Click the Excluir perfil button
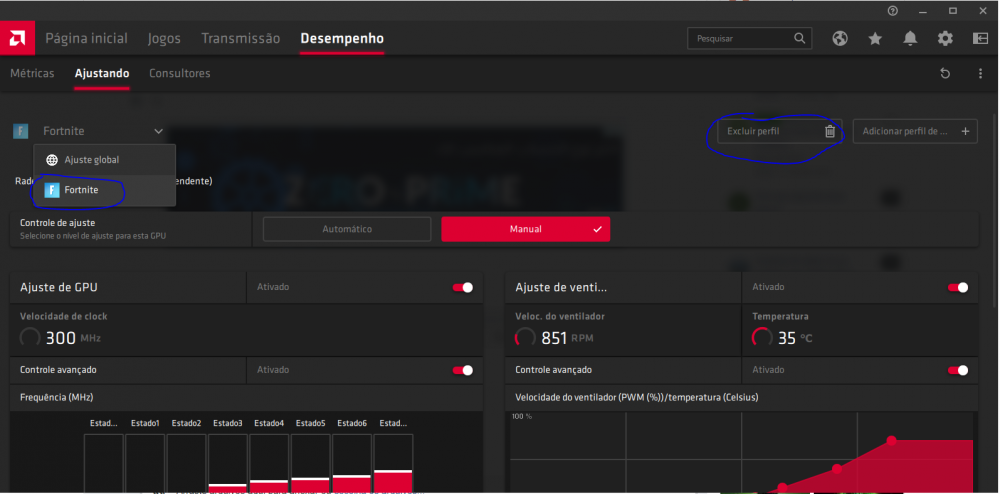The height and width of the screenshot is (494, 1000). point(770,131)
